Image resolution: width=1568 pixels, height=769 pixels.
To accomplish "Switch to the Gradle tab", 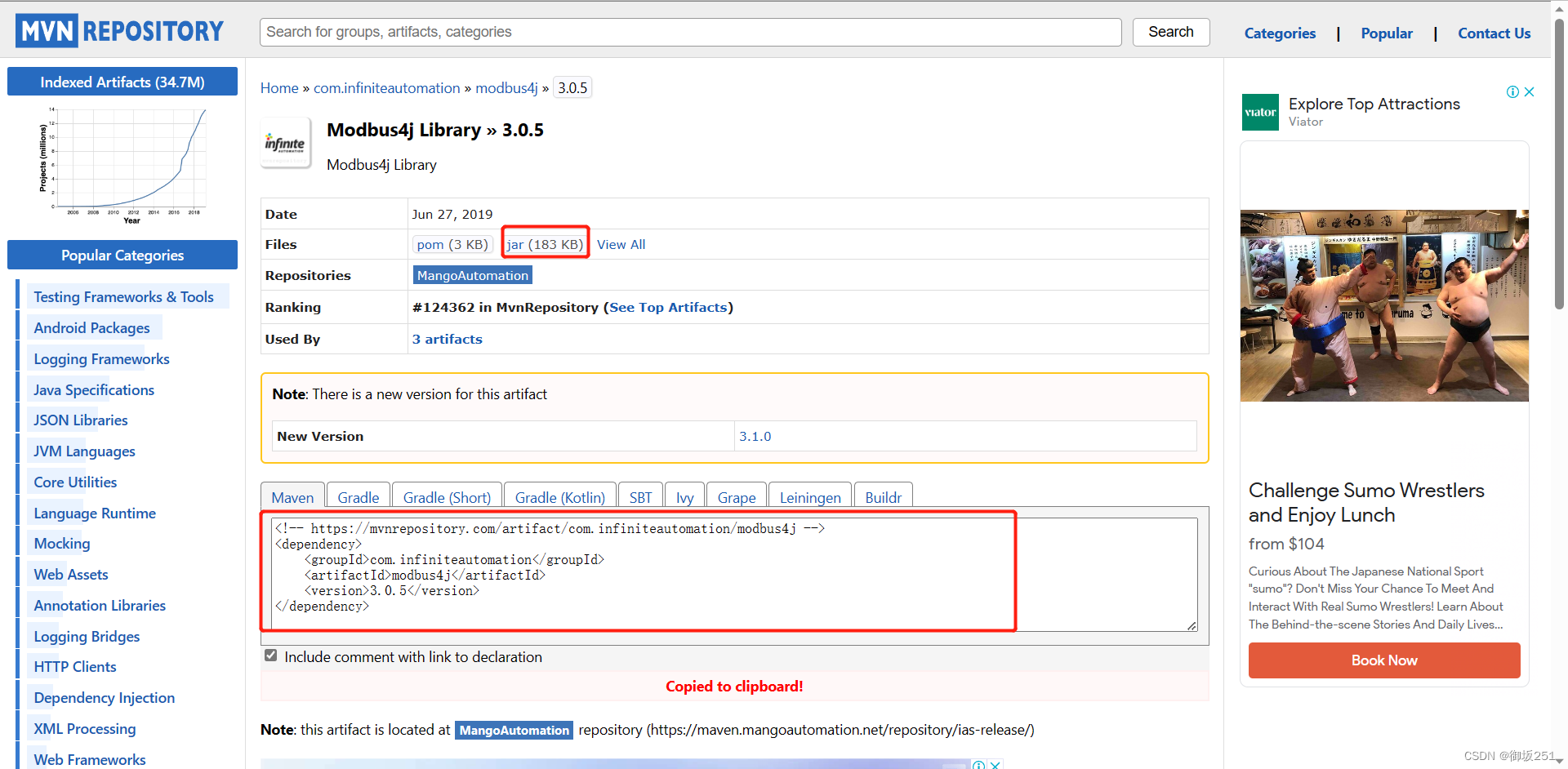I will (x=358, y=497).
